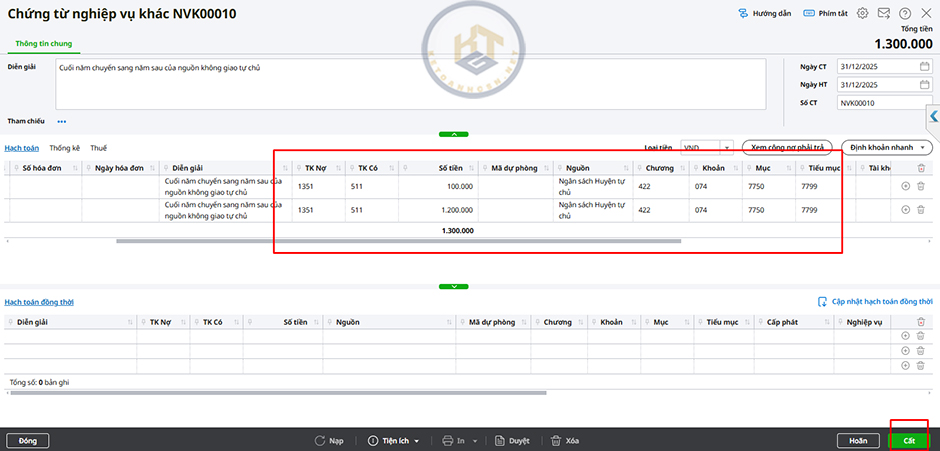Open the Loại tiền VND dropdown

(x=726, y=147)
